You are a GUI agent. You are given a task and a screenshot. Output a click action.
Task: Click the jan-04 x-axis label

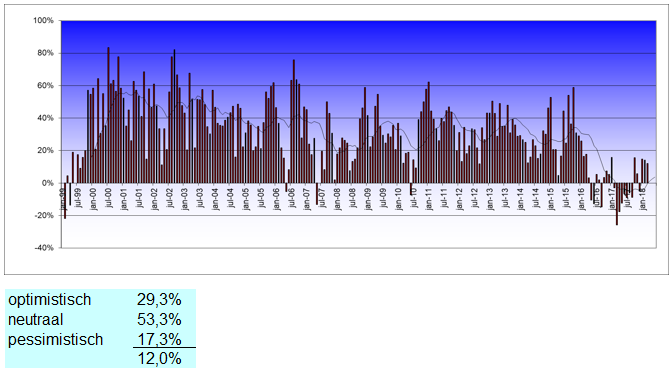pos(215,198)
